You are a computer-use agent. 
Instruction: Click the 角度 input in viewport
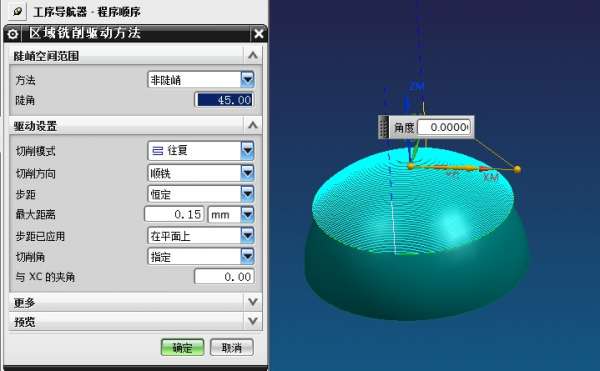pos(443,127)
